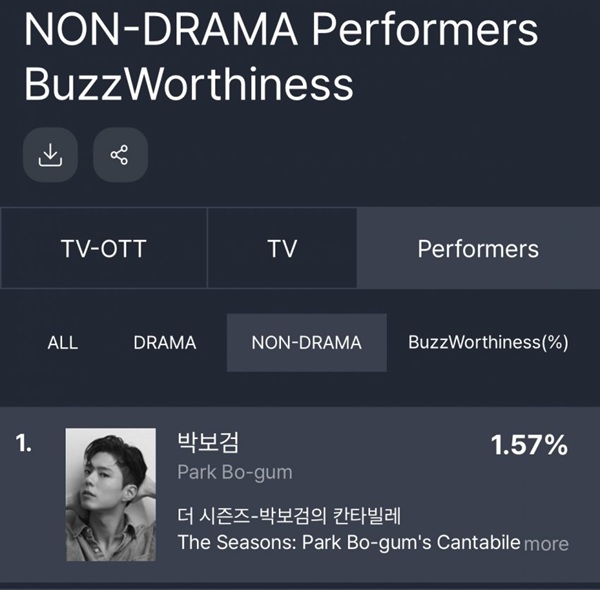Expand details with the more link
This screenshot has width=600, height=590.
click(x=546, y=544)
